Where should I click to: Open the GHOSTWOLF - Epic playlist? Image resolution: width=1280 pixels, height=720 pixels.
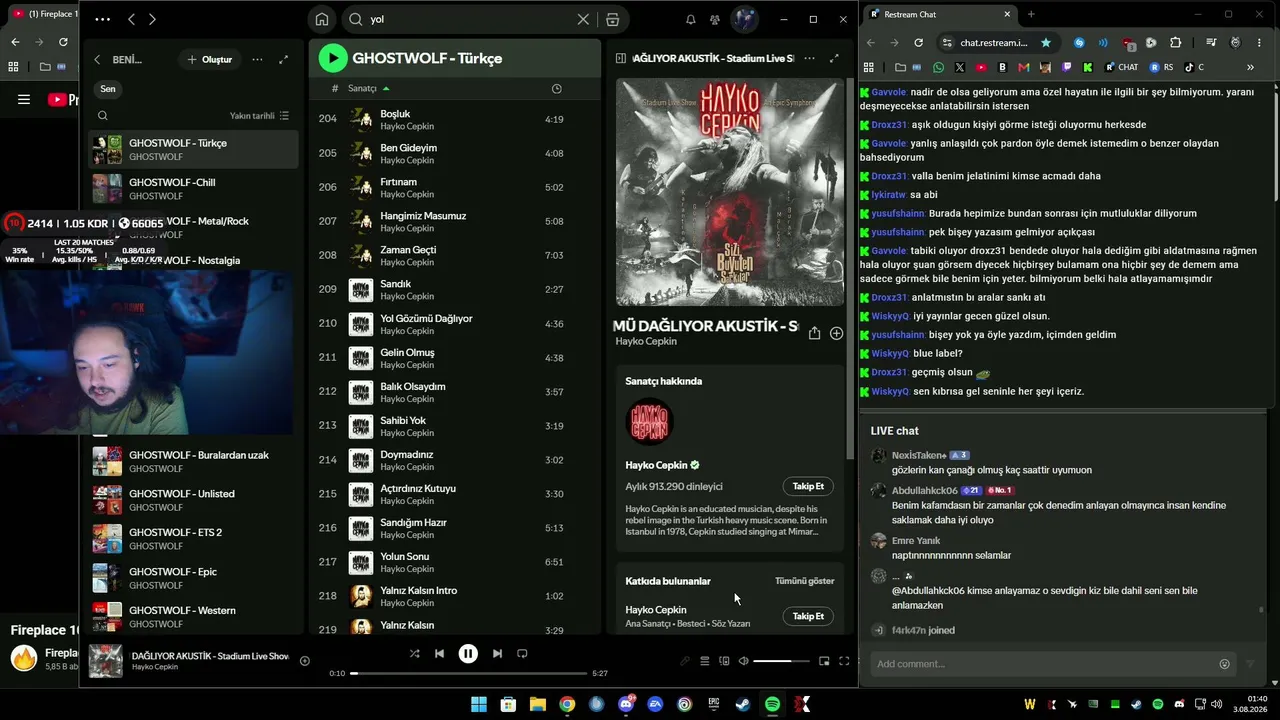[194, 578]
